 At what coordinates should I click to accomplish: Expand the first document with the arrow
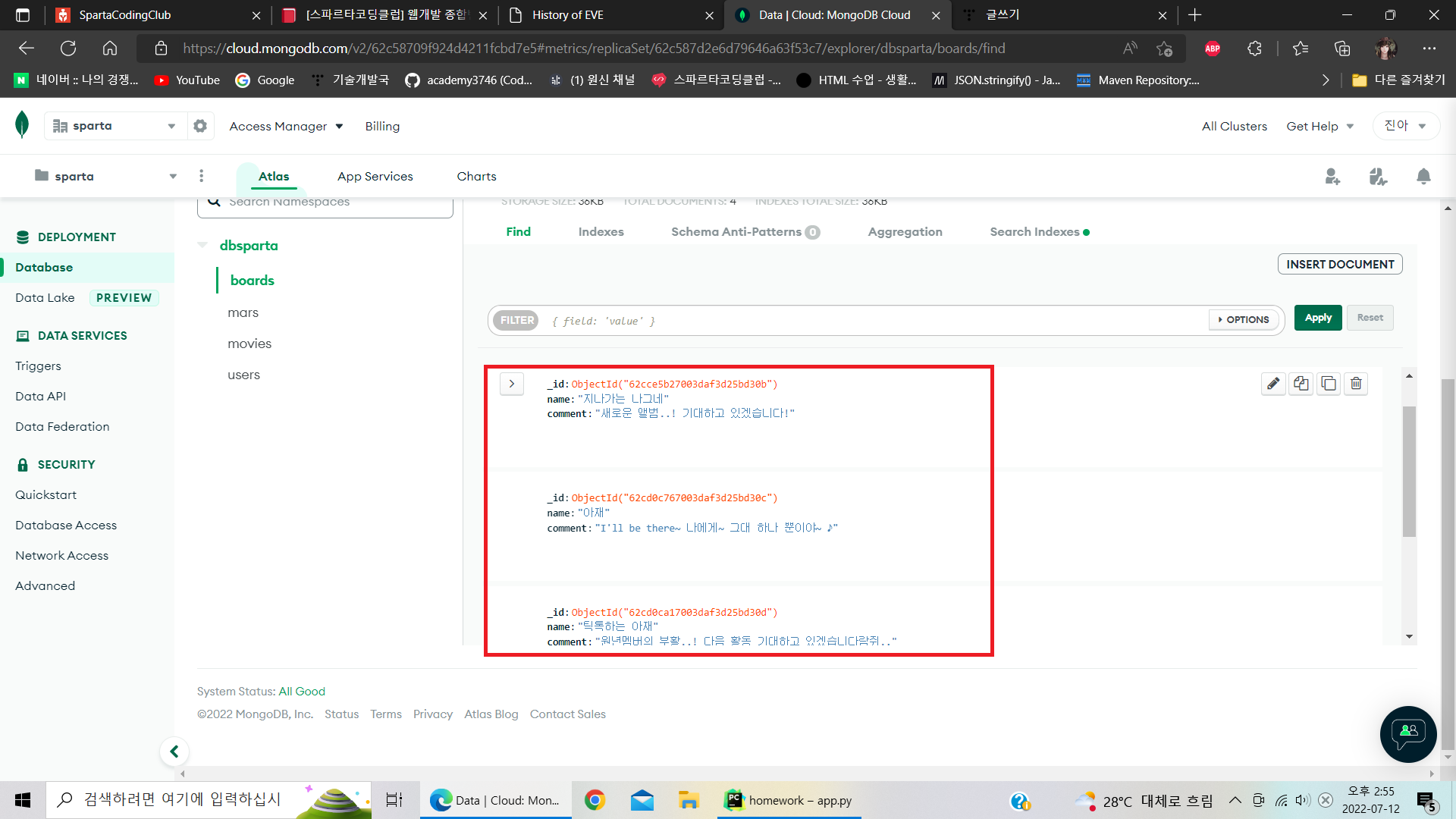pyautogui.click(x=512, y=384)
